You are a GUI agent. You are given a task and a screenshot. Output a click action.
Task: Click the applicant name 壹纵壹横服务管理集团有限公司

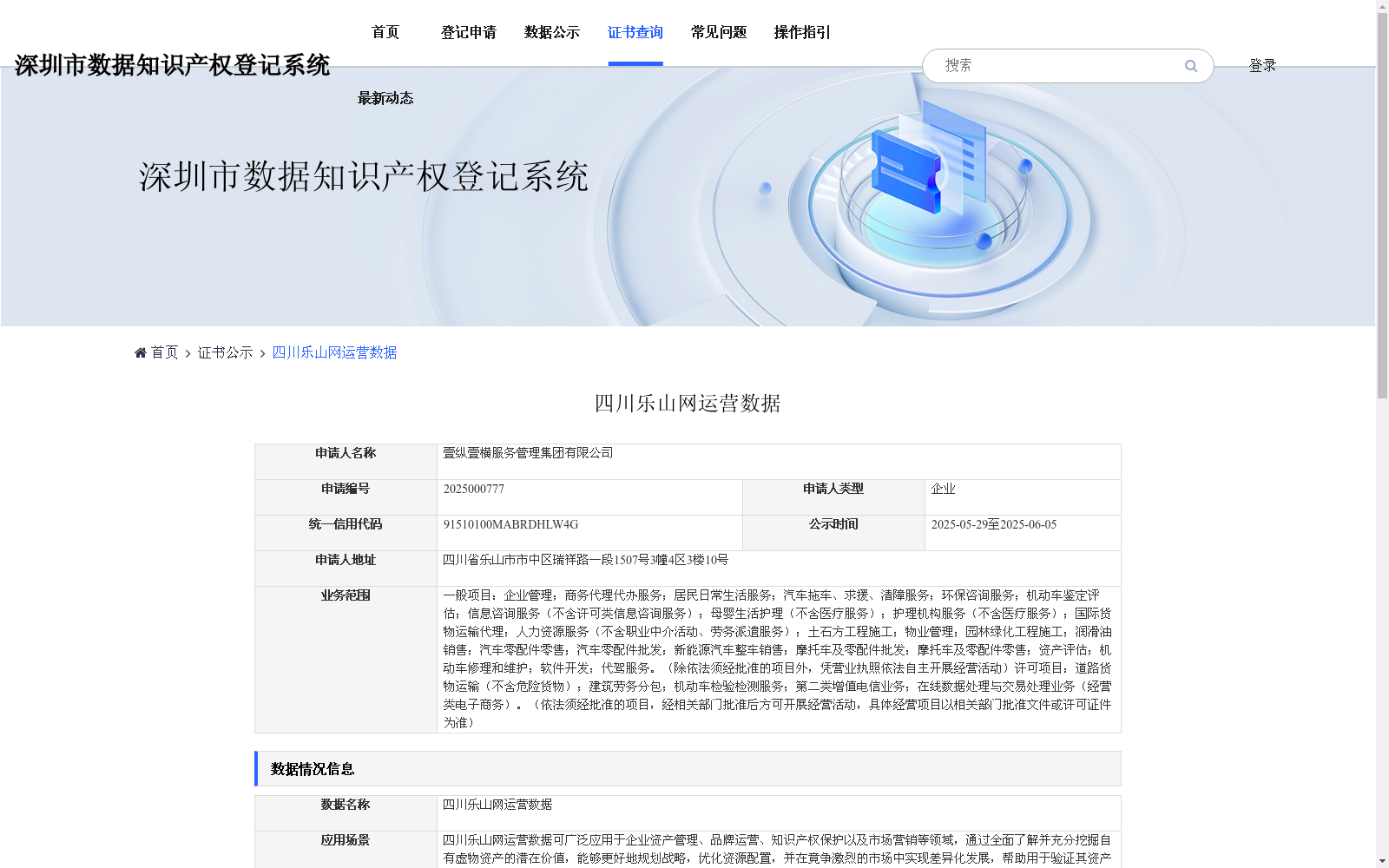(x=528, y=453)
